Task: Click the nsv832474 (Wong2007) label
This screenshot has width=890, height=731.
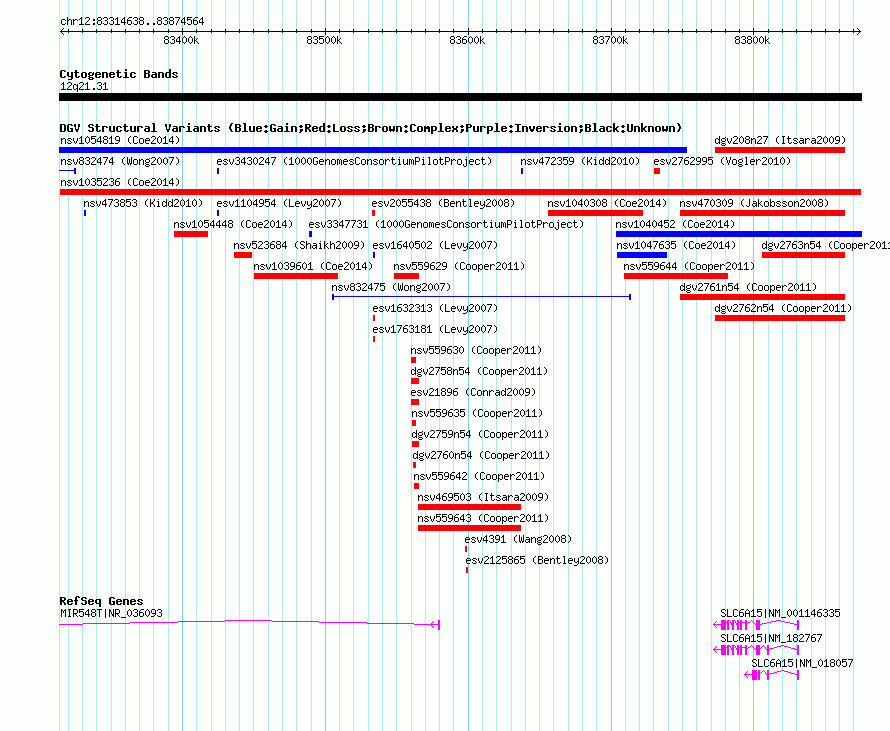Action: pyautogui.click(x=120, y=161)
